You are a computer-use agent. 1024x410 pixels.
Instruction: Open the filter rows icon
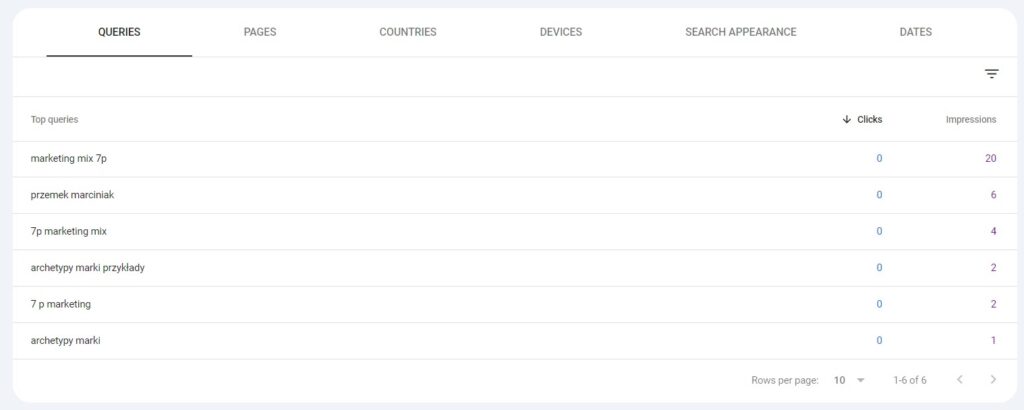point(991,74)
